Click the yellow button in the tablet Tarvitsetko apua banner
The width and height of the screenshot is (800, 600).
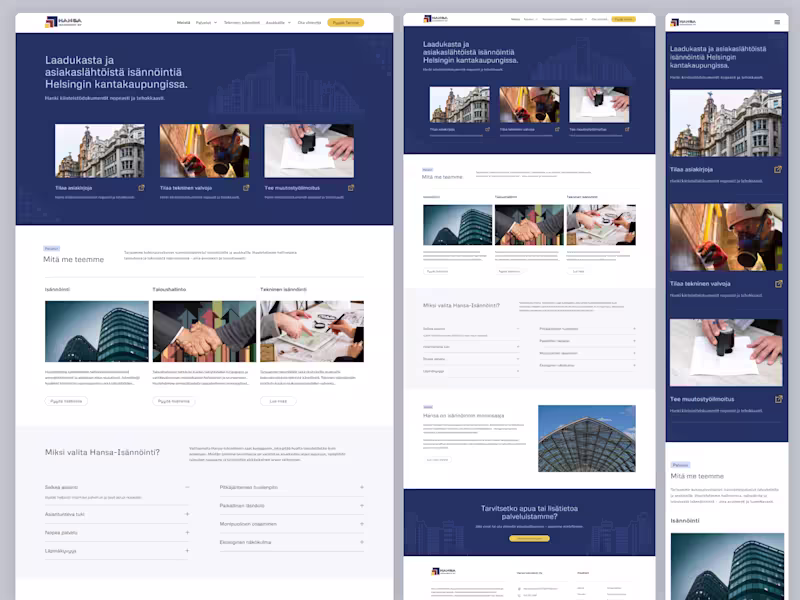click(x=529, y=538)
